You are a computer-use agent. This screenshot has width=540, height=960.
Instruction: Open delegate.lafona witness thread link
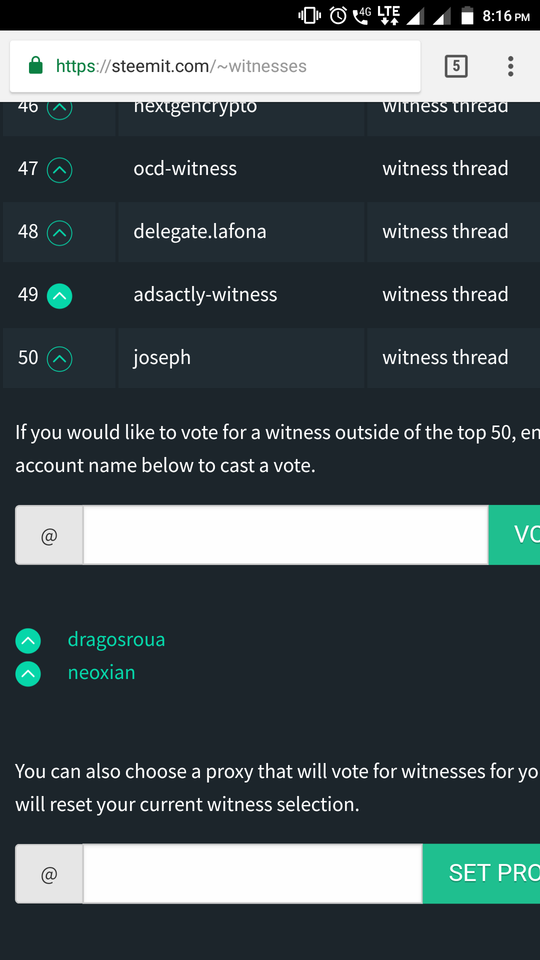click(445, 231)
